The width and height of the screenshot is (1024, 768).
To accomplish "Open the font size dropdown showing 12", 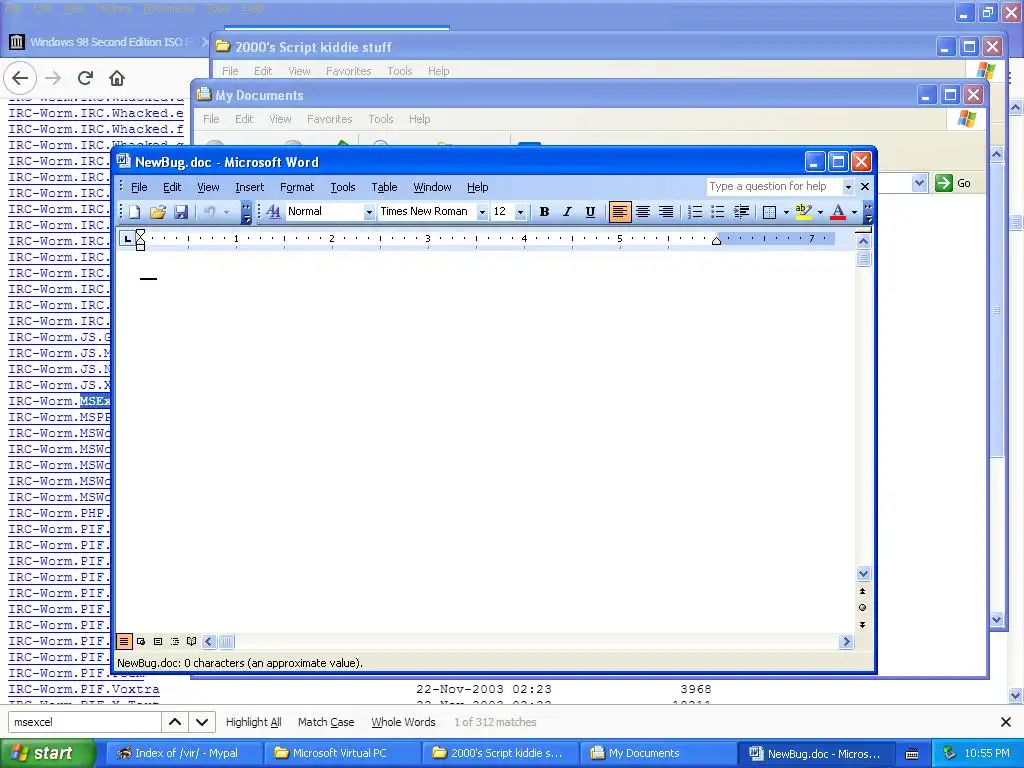I will (x=520, y=212).
